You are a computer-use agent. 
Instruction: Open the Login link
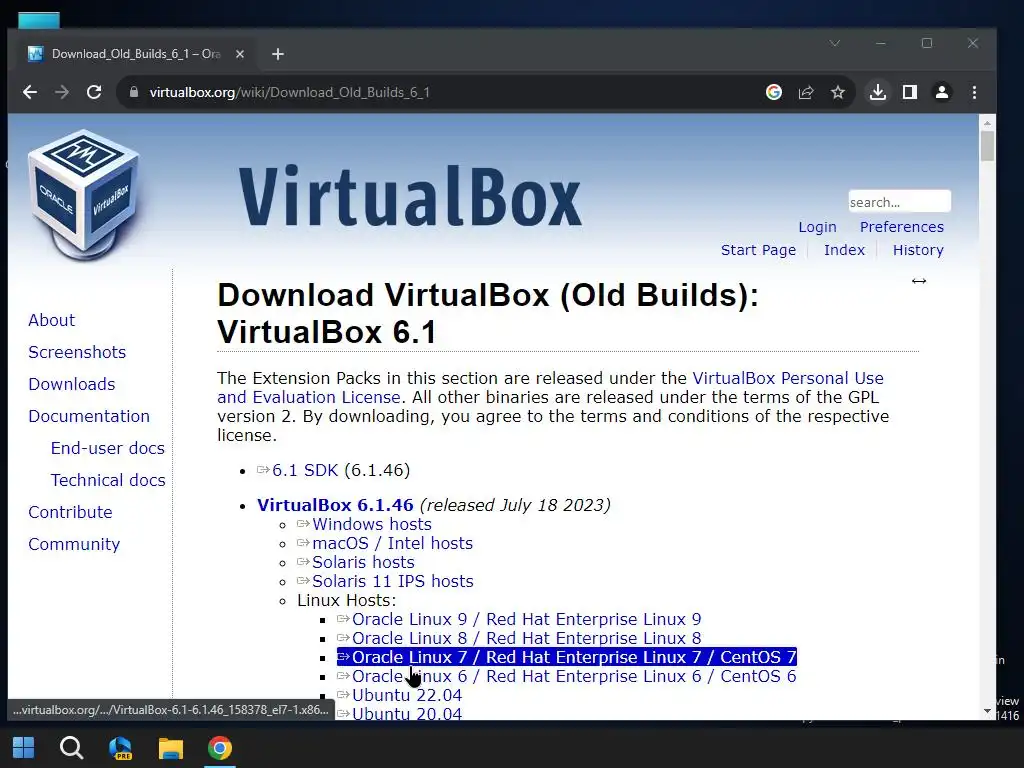[x=817, y=227]
